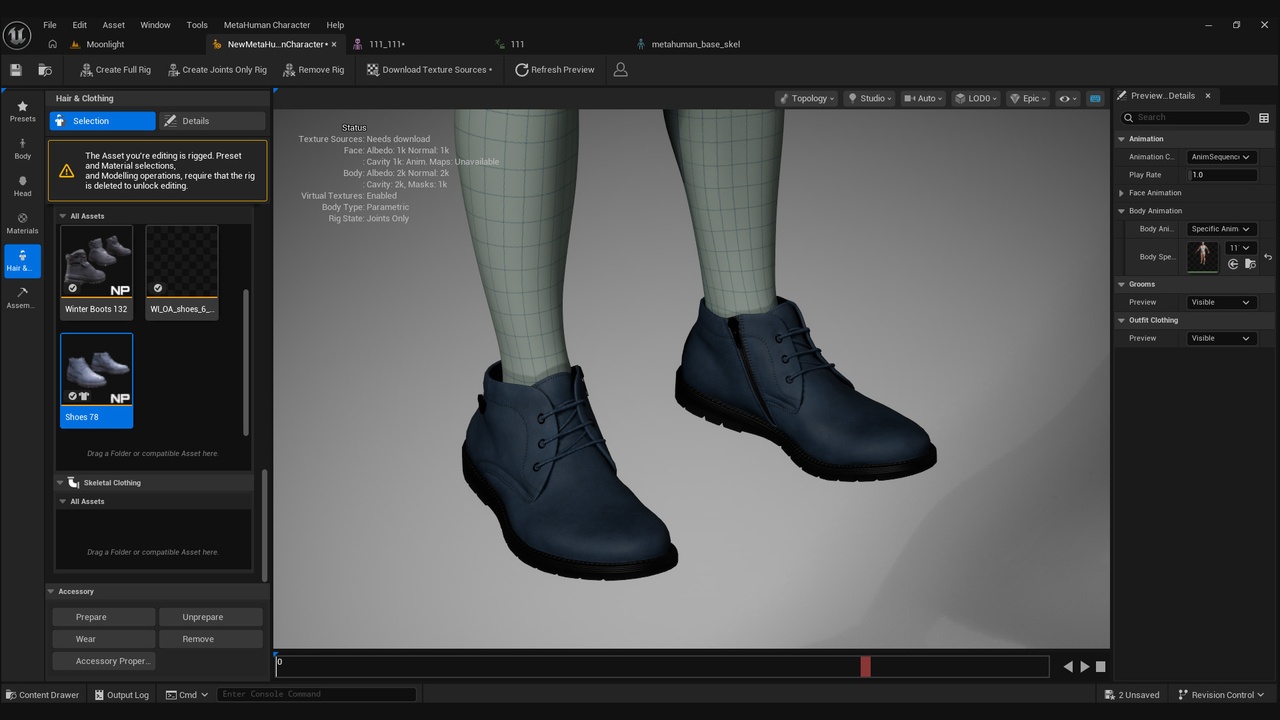
Task: Open the Assembly sidebar section
Action: click(22, 298)
